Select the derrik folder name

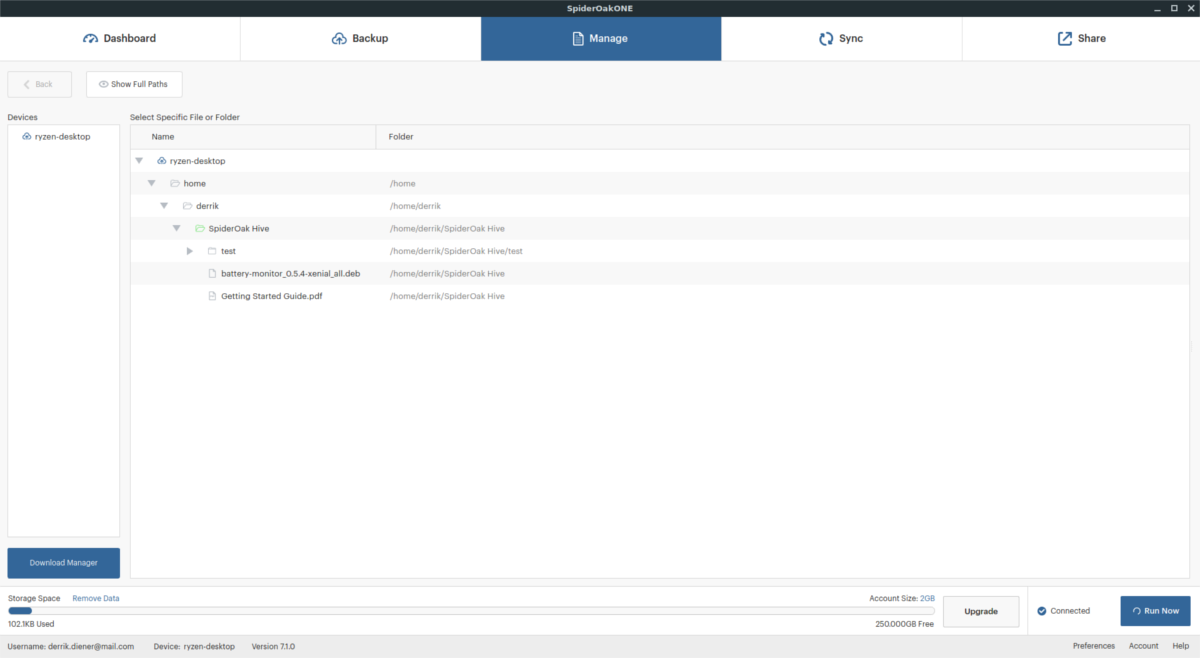tap(207, 206)
